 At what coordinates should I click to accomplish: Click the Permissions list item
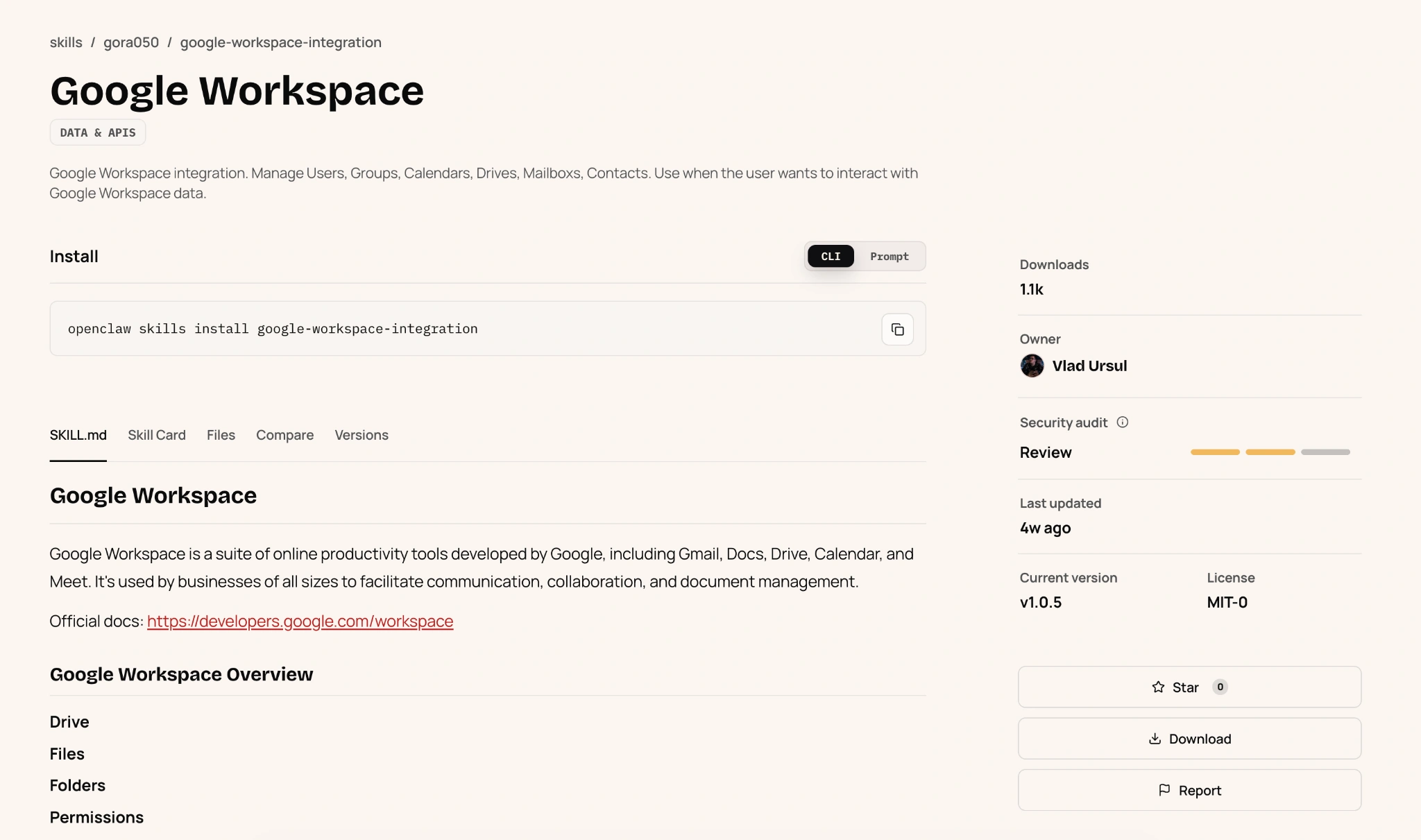pos(96,818)
